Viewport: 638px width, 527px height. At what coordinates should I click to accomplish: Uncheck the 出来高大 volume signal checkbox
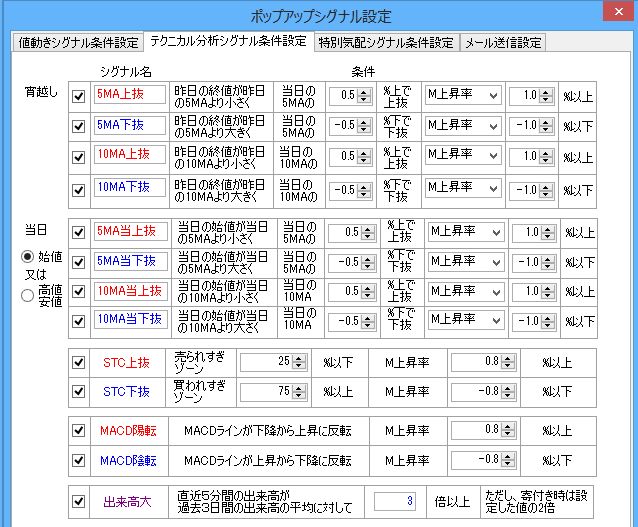79,501
